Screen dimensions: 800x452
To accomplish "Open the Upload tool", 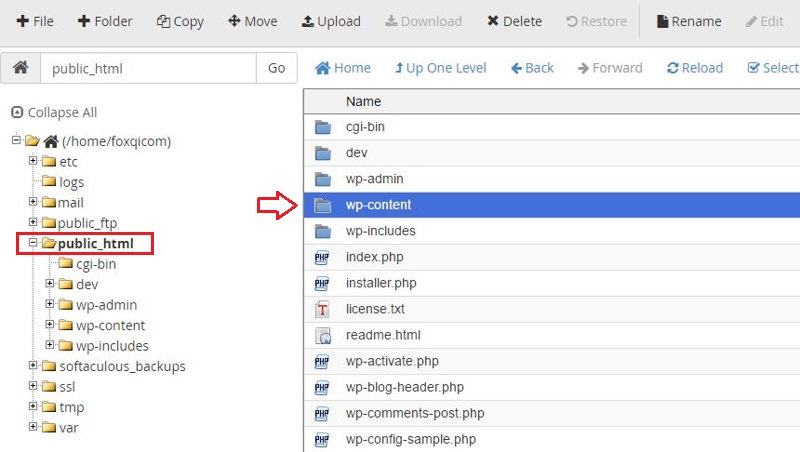I will [x=331, y=21].
